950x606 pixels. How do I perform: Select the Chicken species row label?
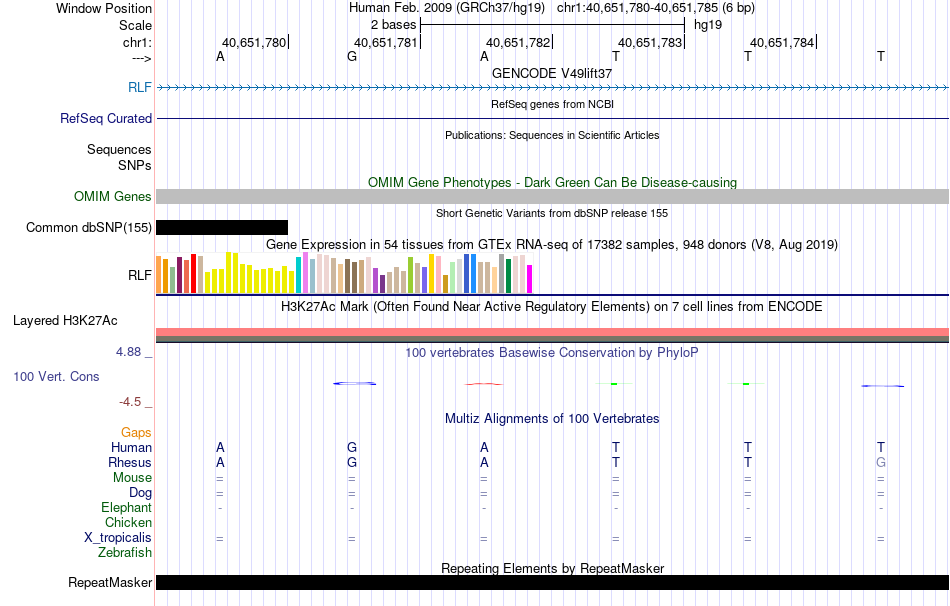[x=128, y=522]
